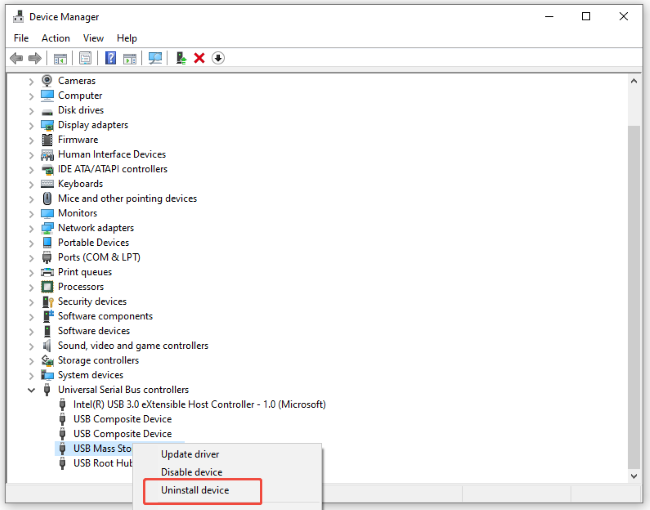Select Sound, video and game controllers label

click(x=133, y=345)
